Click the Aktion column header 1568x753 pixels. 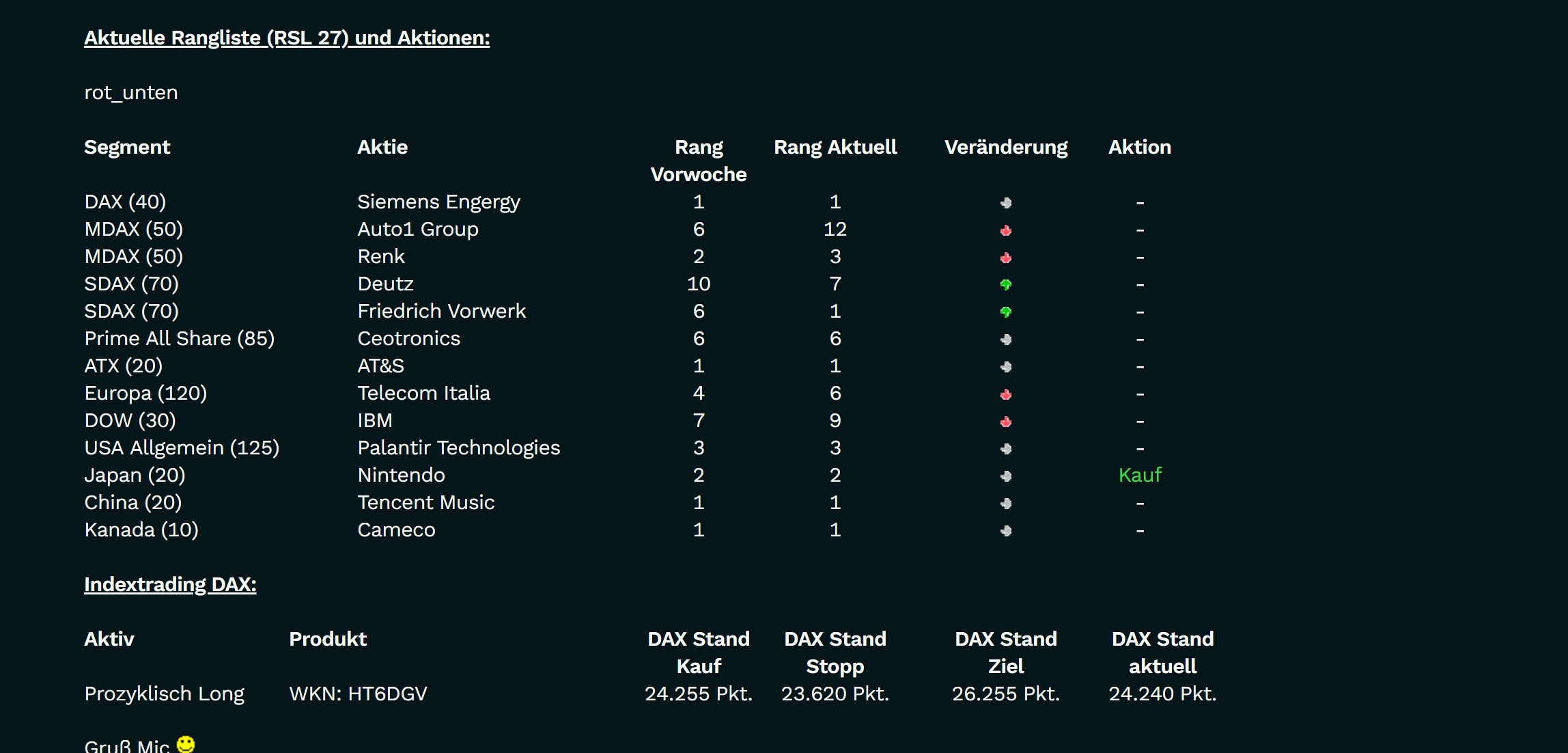point(1140,147)
